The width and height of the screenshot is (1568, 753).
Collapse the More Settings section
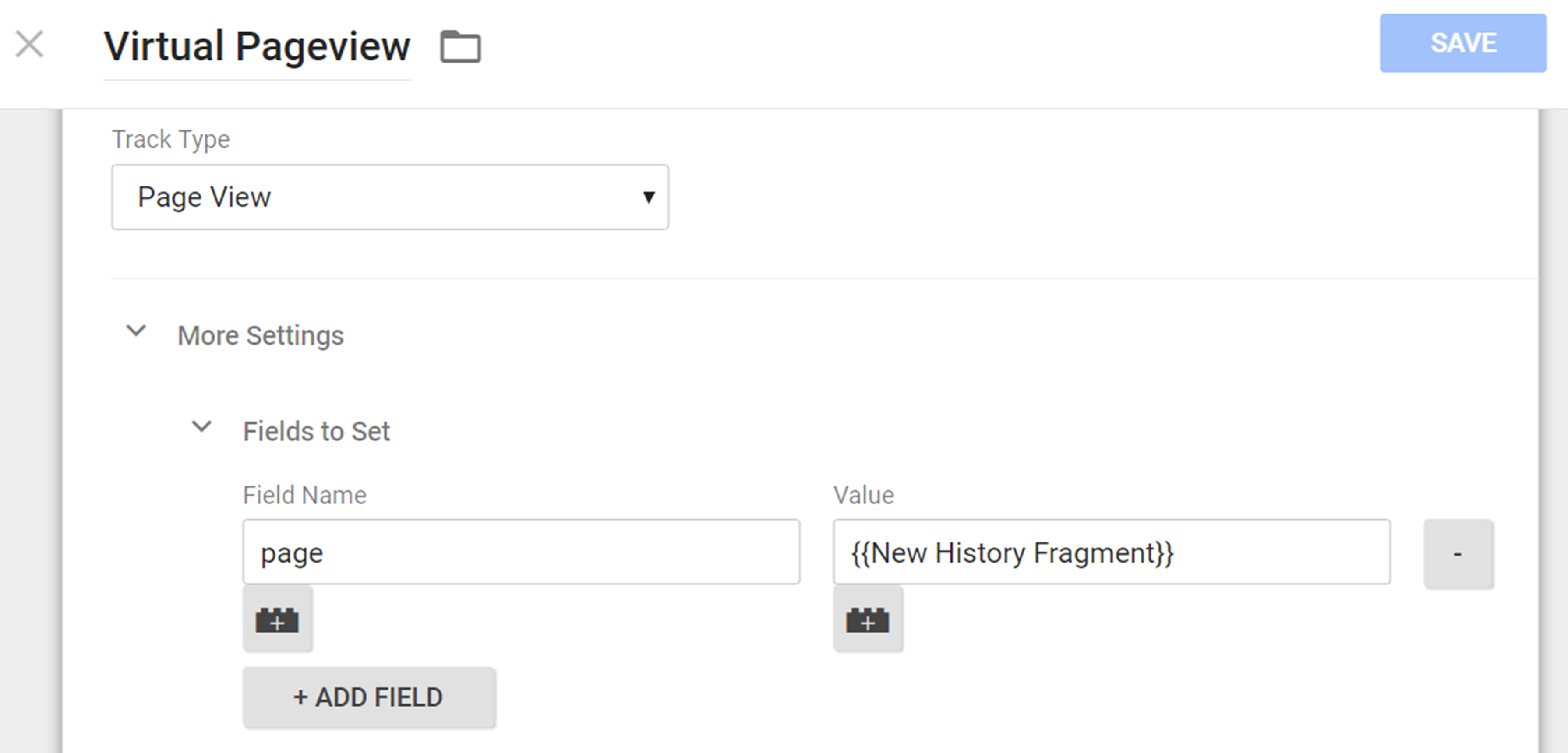136,332
